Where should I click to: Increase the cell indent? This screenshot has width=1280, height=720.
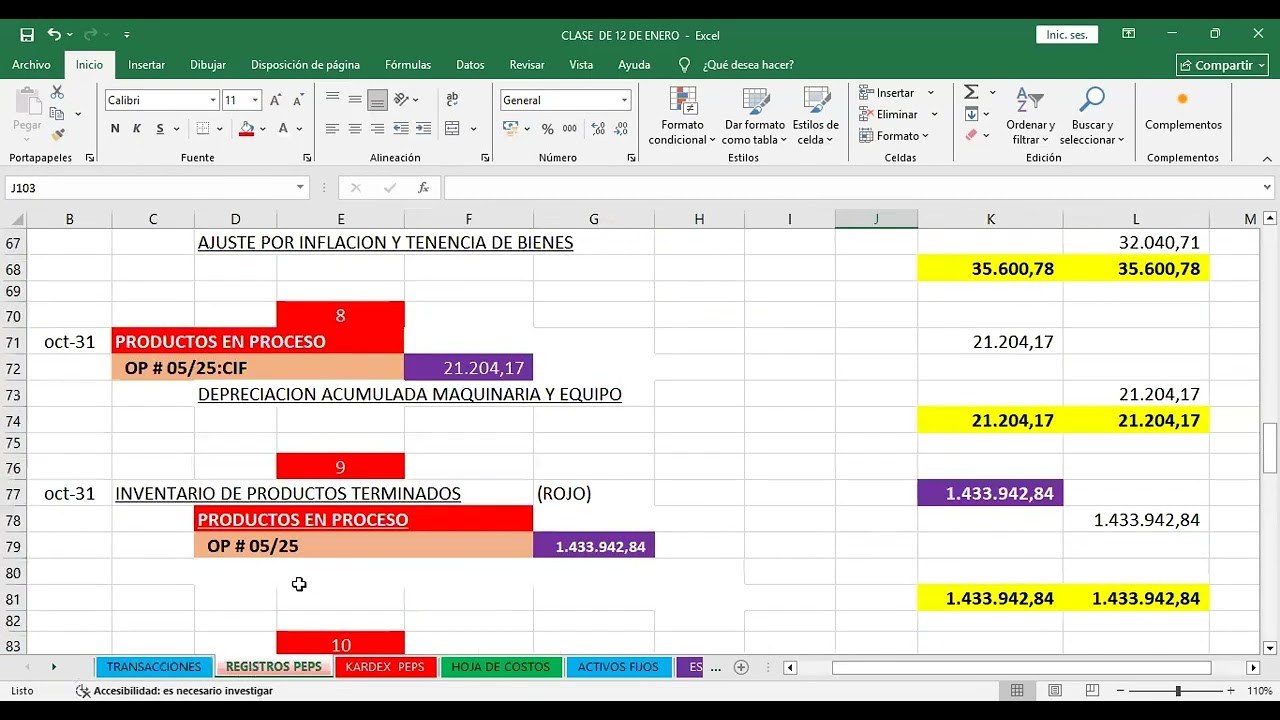[424, 128]
